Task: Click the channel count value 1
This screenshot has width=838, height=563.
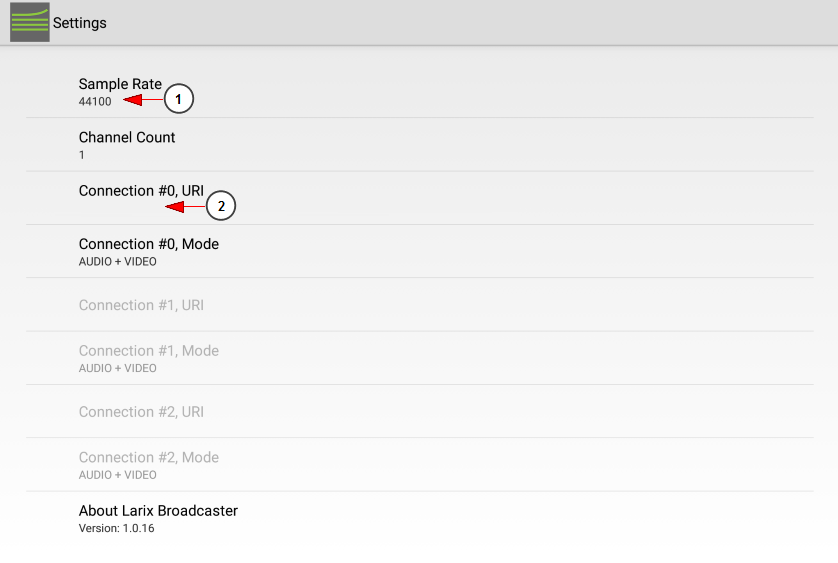Action: (x=82, y=155)
